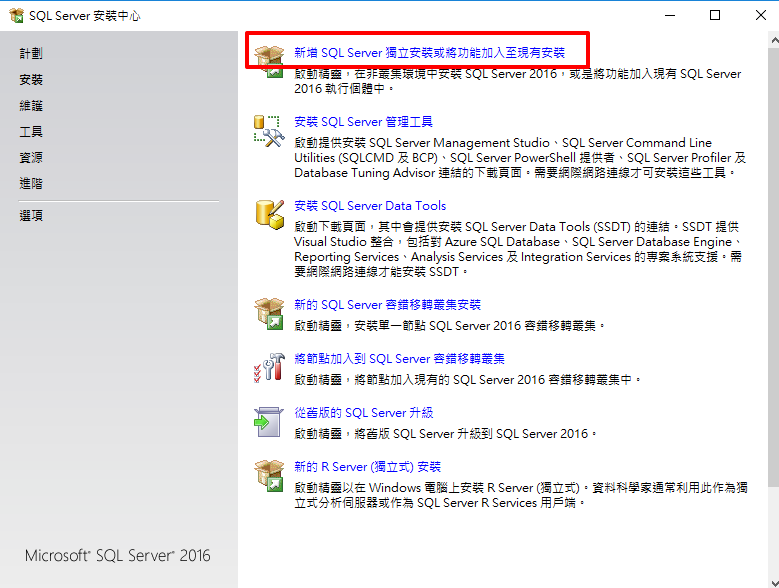The height and width of the screenshot is (588, 779).
Task: Select the 安裝 sidebar item
Action: pos(31,79)
